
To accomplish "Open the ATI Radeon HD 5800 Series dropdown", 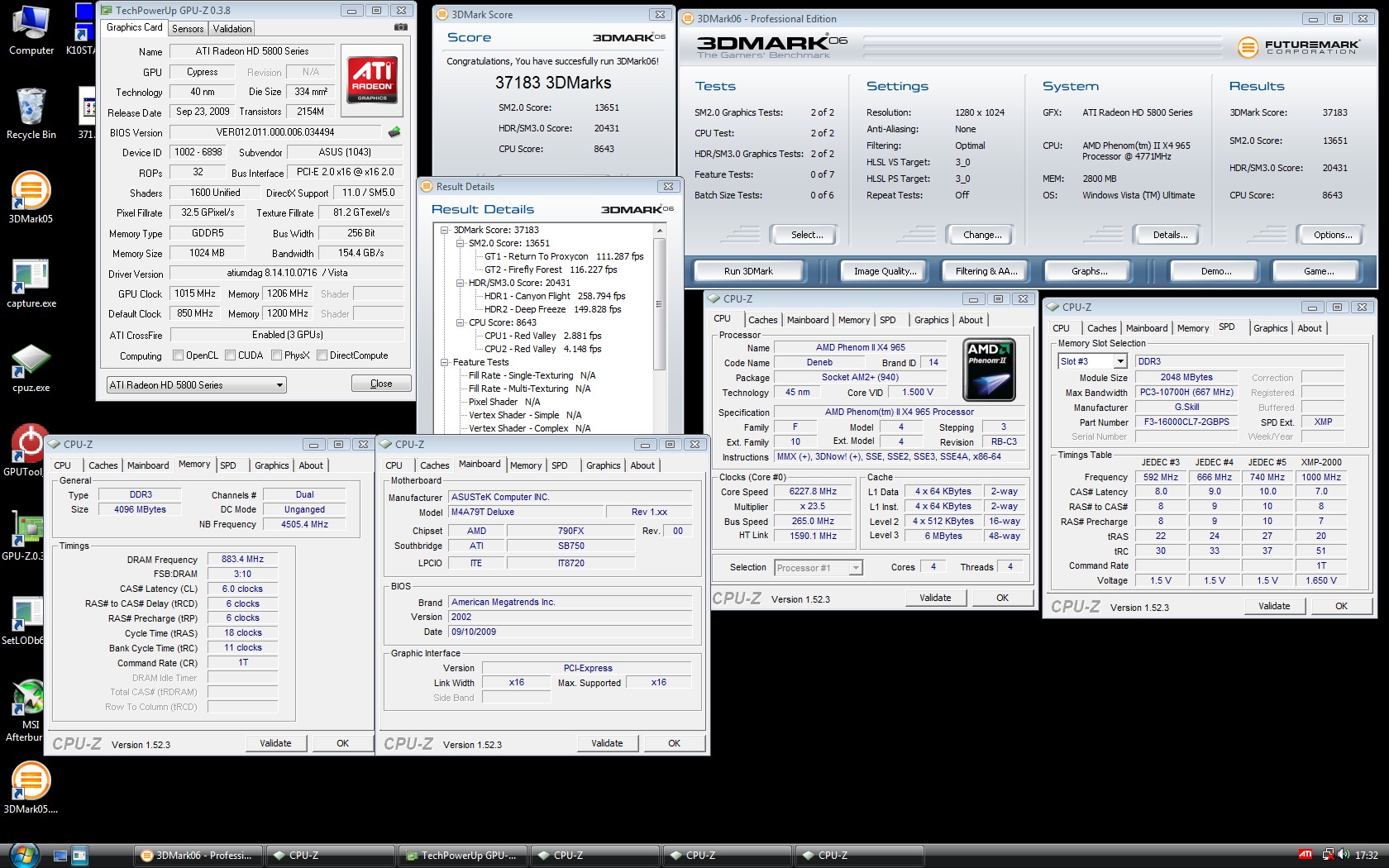I will pyautogui.click(x=197, y=384).
